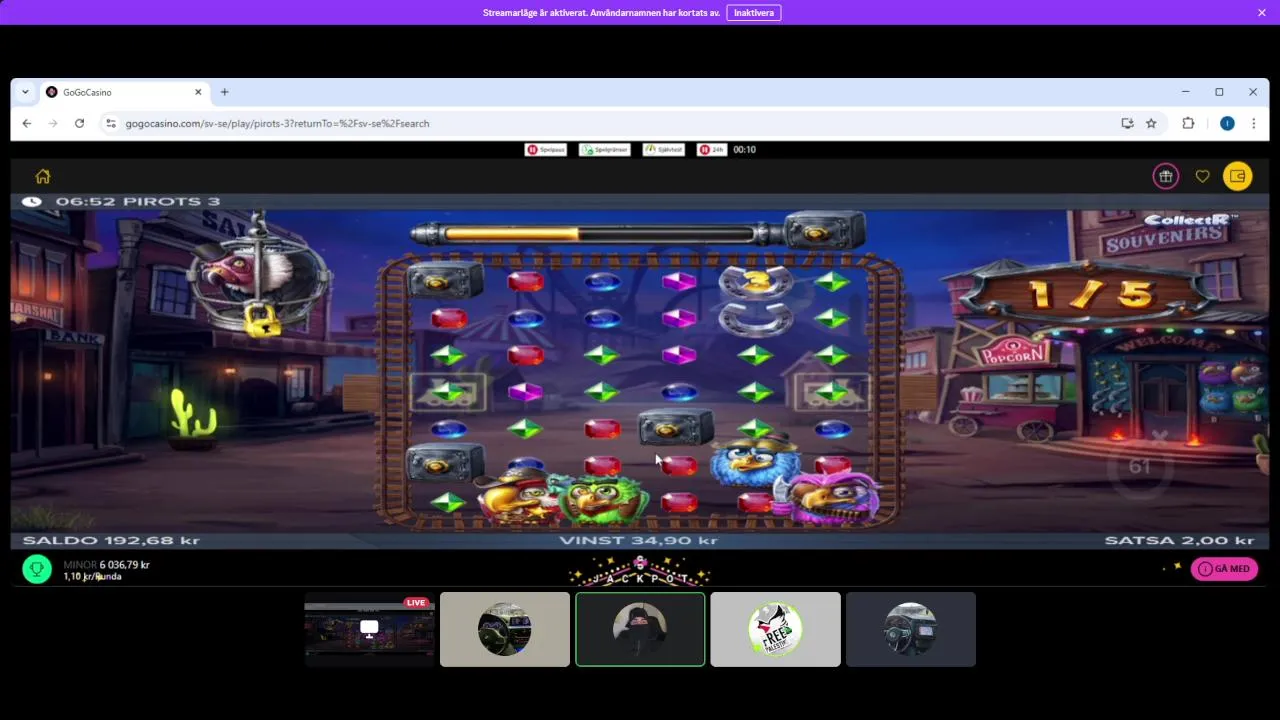This screenshot has height=720, width=1280.
Task: Open the browser extensions menu
Action: (x=1188, y=123)
